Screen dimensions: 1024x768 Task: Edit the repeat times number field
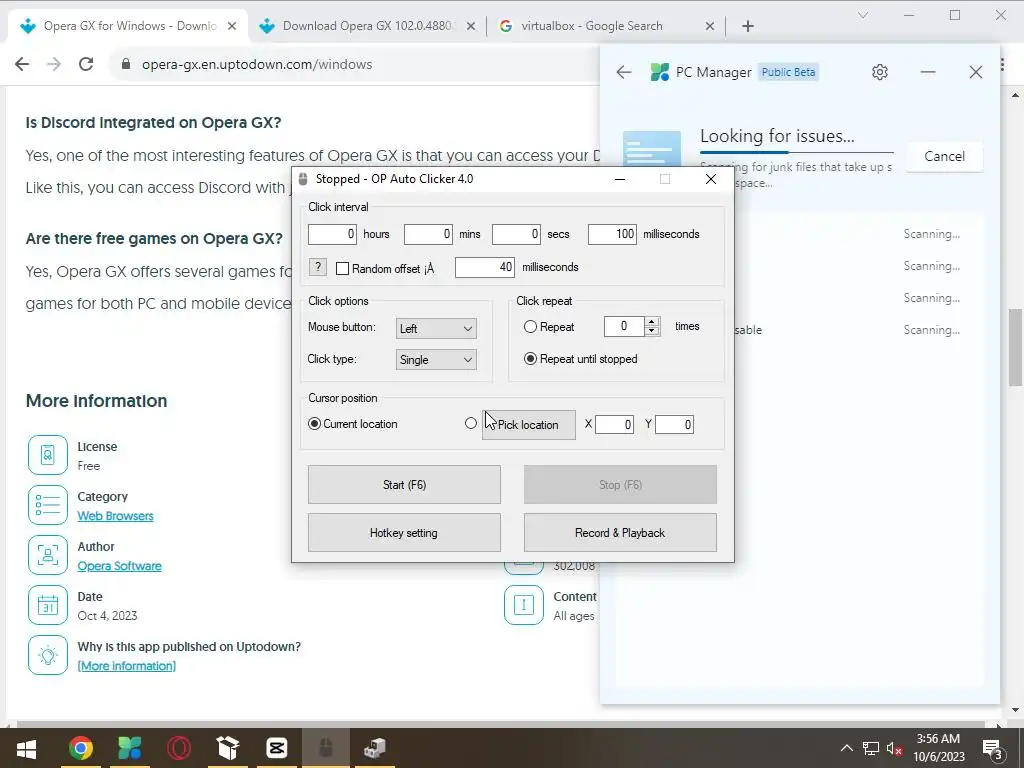tap(624, 326)
